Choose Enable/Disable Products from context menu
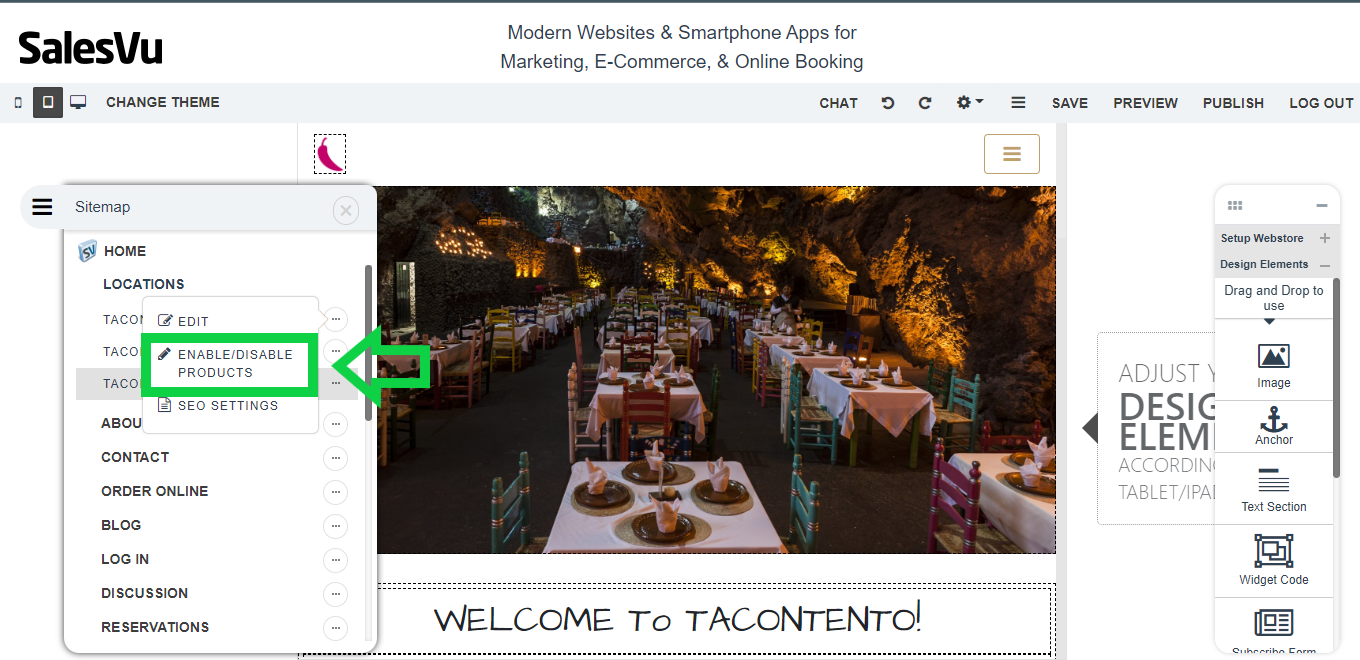Screen dimensions: 1360x660 tap(235, 363)
